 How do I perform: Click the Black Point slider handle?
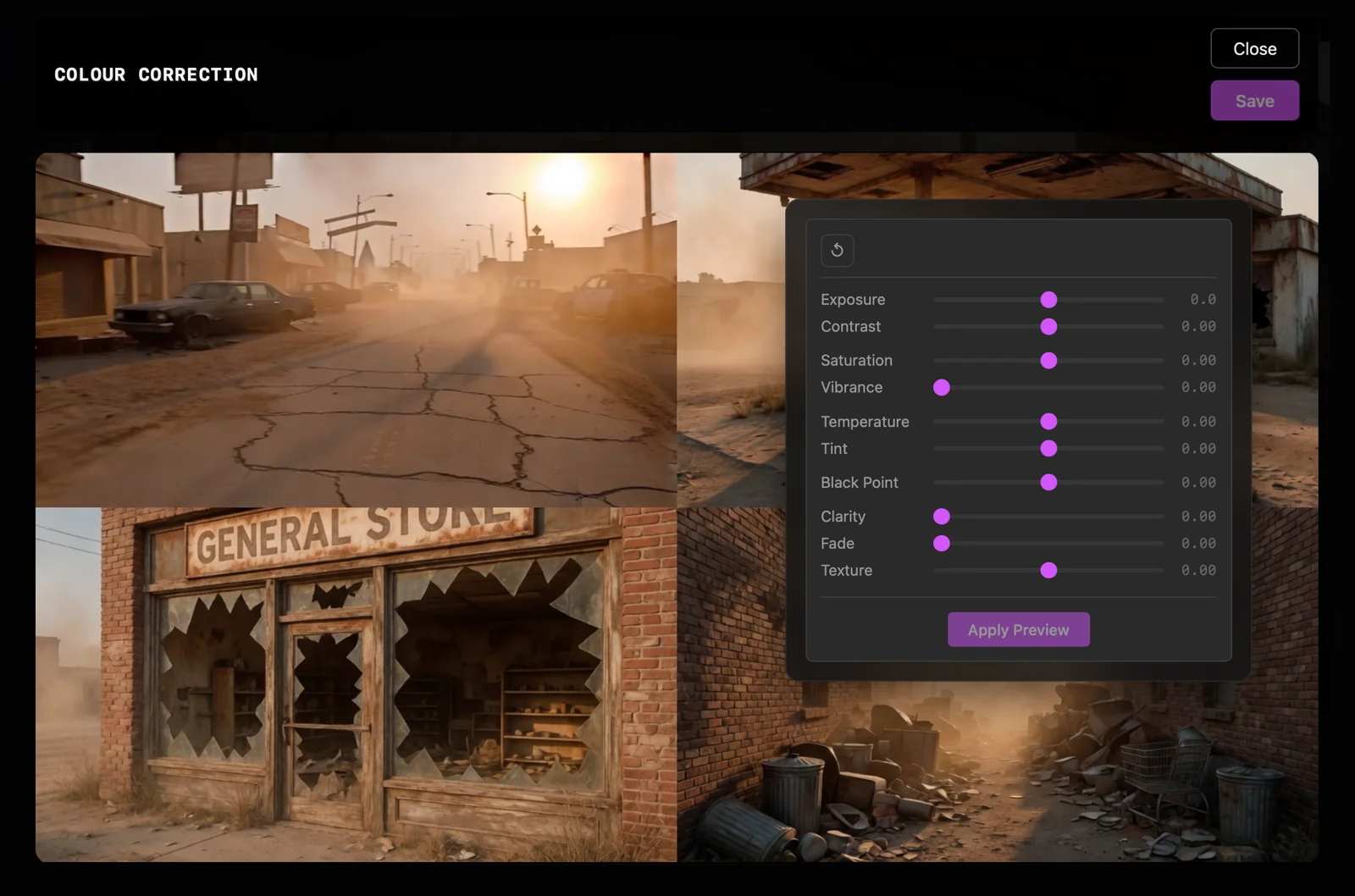pyautogui.click(x=1048, y=483)
